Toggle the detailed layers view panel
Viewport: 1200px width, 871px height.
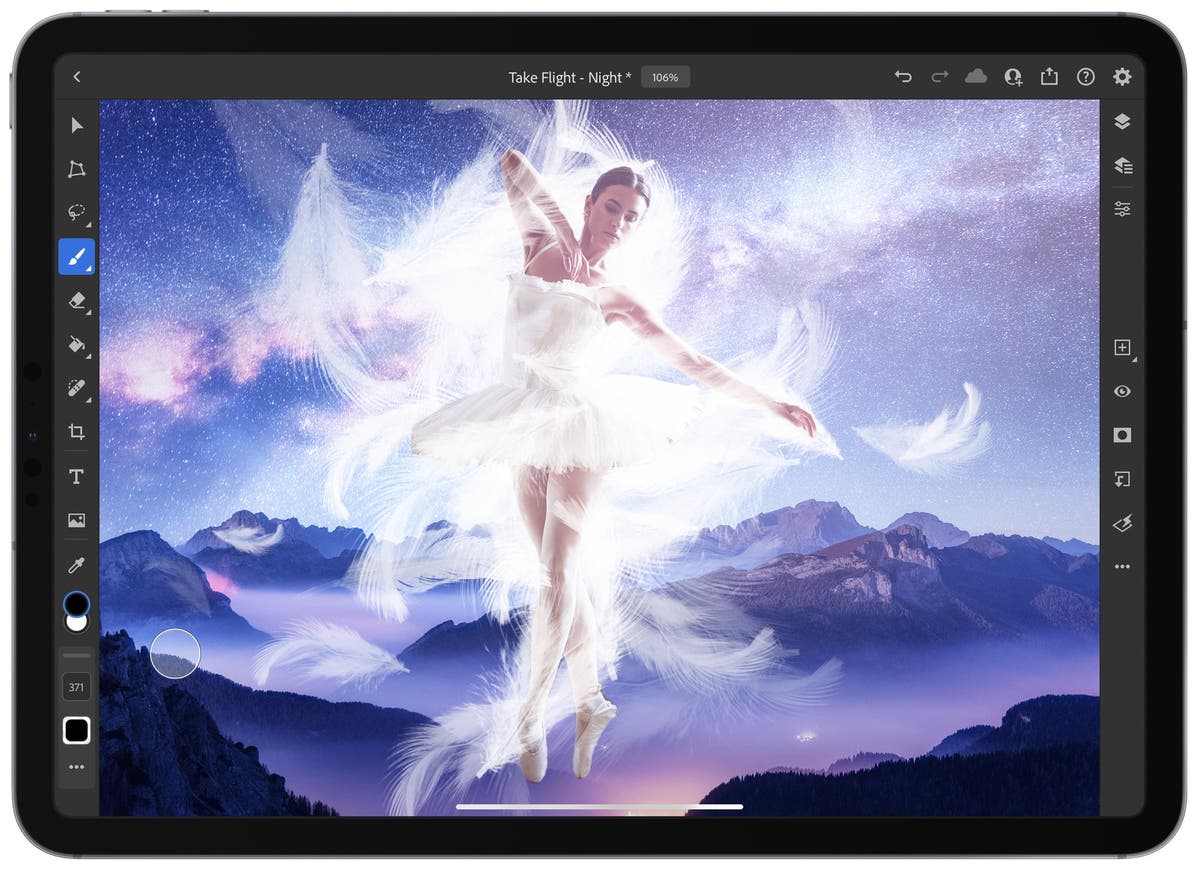point(1122,166)
